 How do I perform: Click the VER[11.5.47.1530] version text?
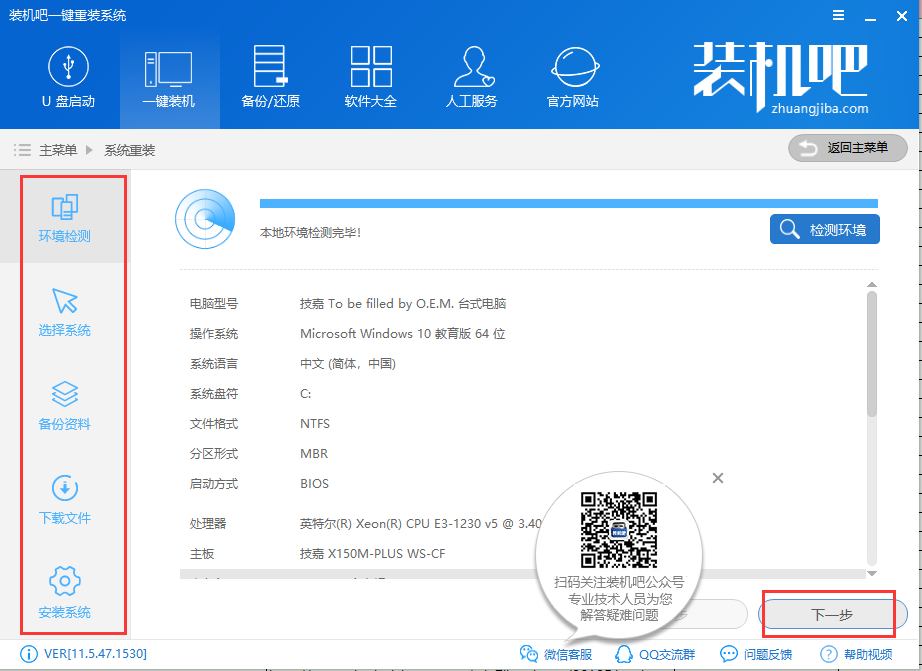pyautogui.click(x=95, y=653)
